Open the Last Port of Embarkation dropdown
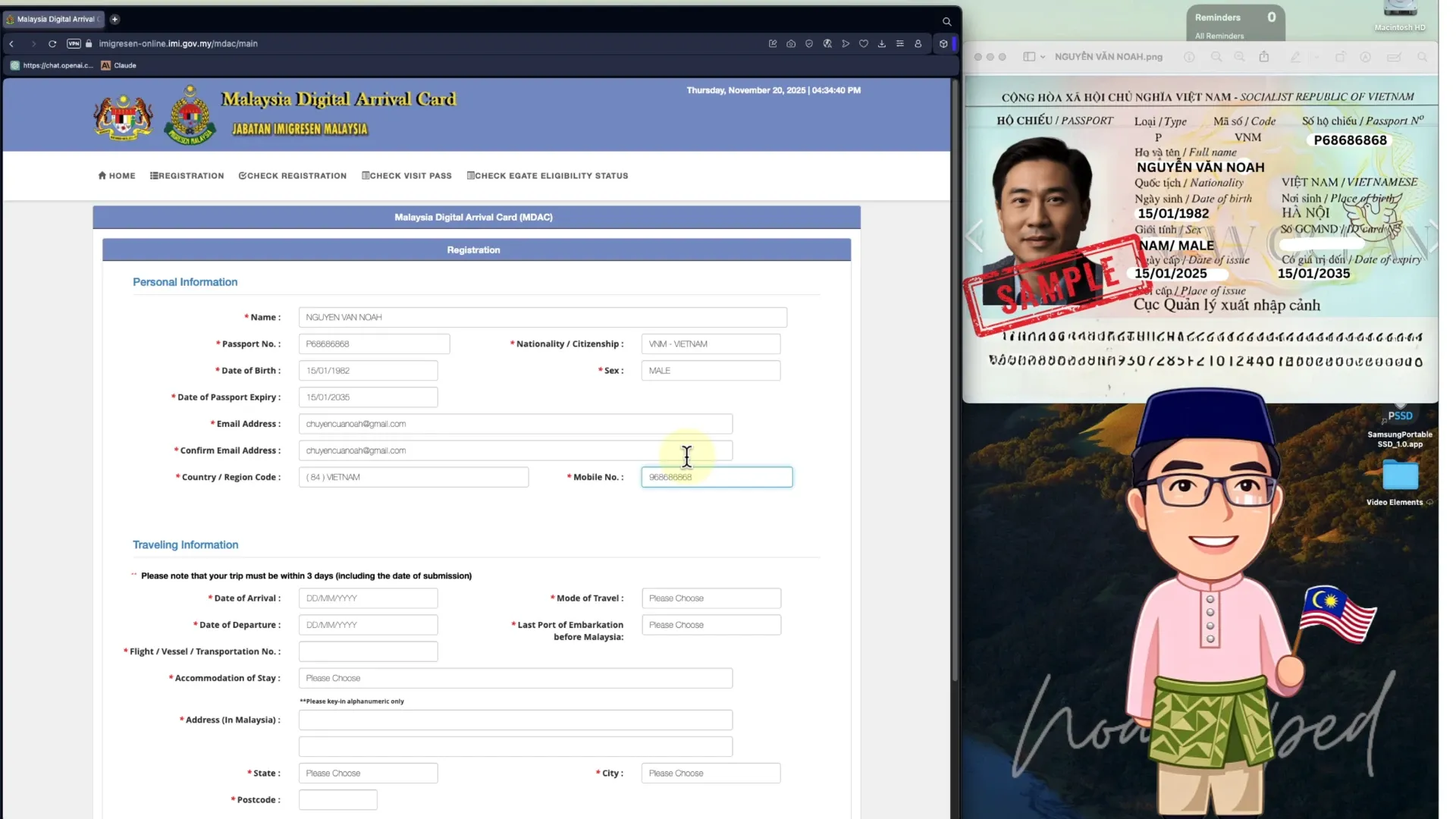The width and height of the screenshot is (1456, 819). pyautogui.click(x=711, y=625)
